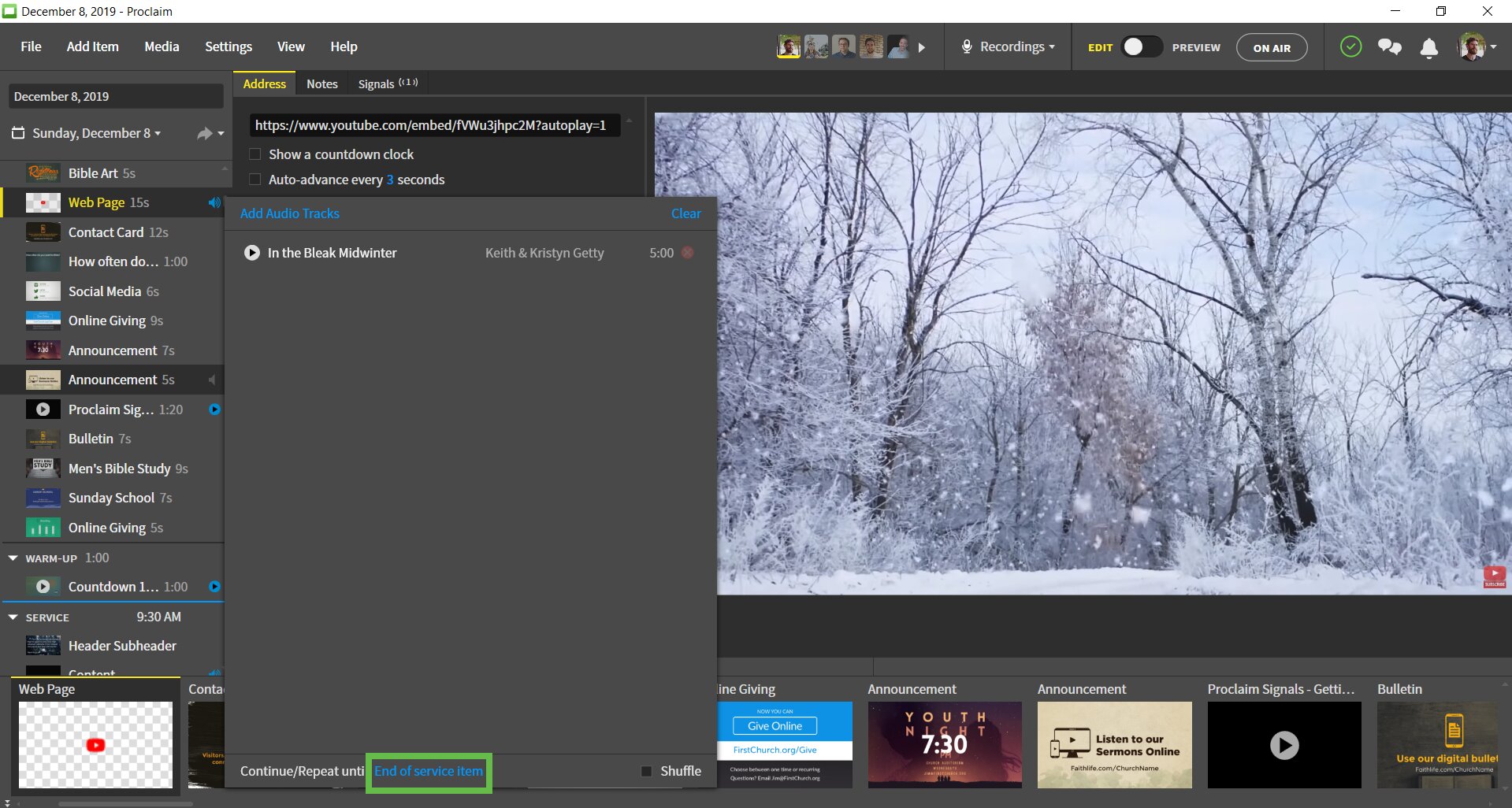Select the Address tab
The image size is (1512, 808).
pos(264,83)
